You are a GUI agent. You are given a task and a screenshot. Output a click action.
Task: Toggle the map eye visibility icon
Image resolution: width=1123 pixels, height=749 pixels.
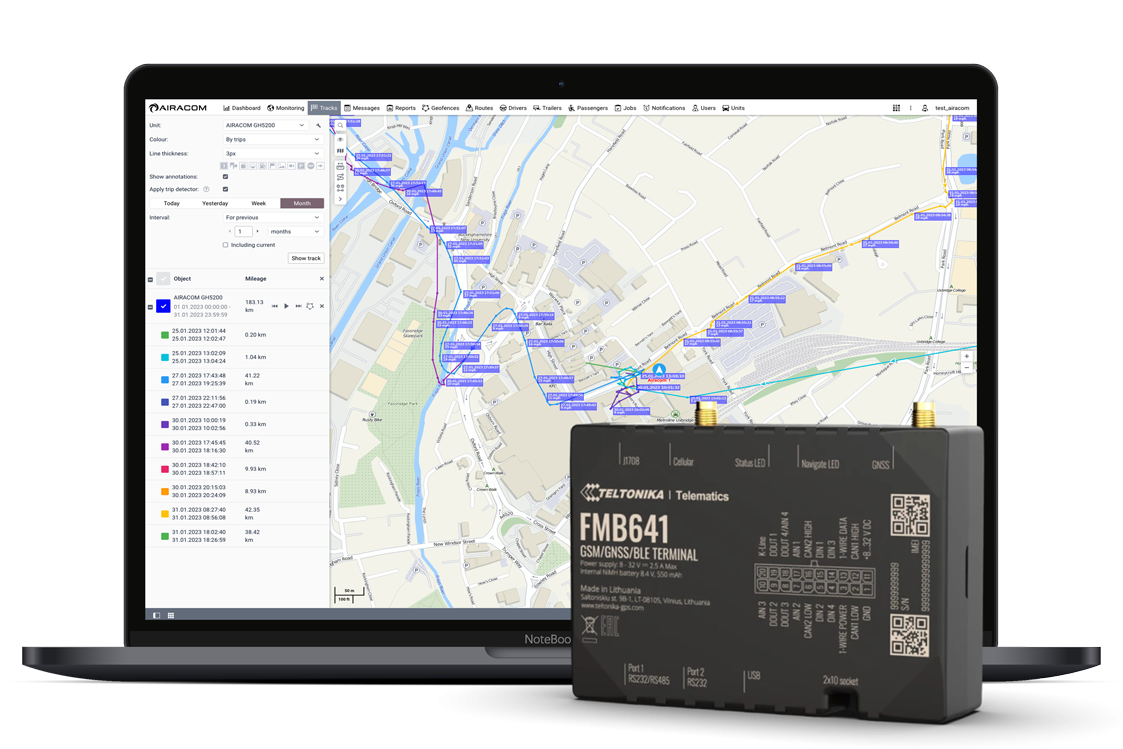(x=340, y=139)
